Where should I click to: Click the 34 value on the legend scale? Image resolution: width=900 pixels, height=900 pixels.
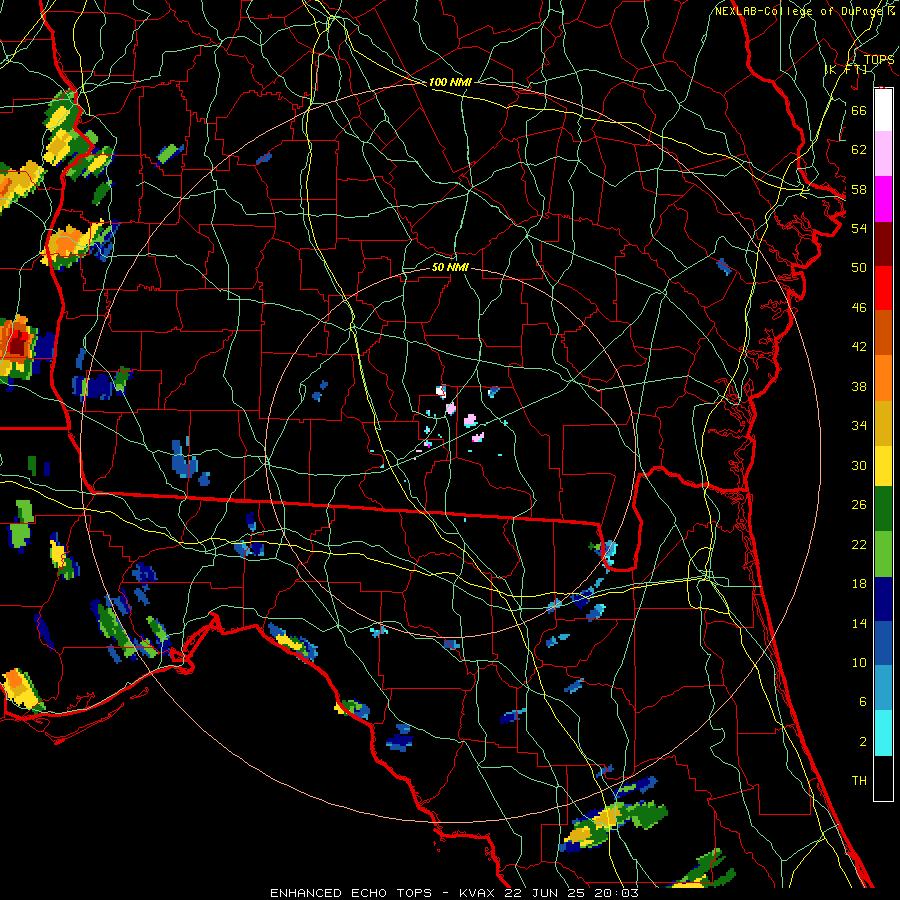[859, 426]
